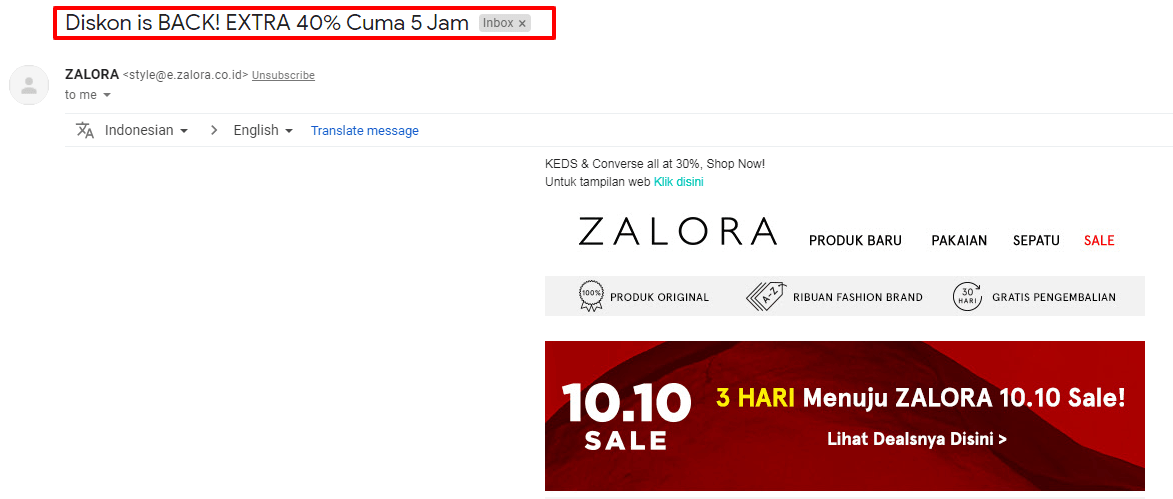Screen dimensions: 1173x499
Task: Expand the 'to me' recipient details arrow
Action: tap(107, 95)
